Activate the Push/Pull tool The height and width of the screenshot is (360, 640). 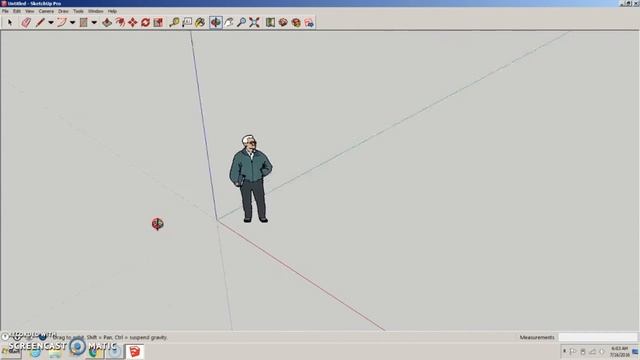coord(107,22)
